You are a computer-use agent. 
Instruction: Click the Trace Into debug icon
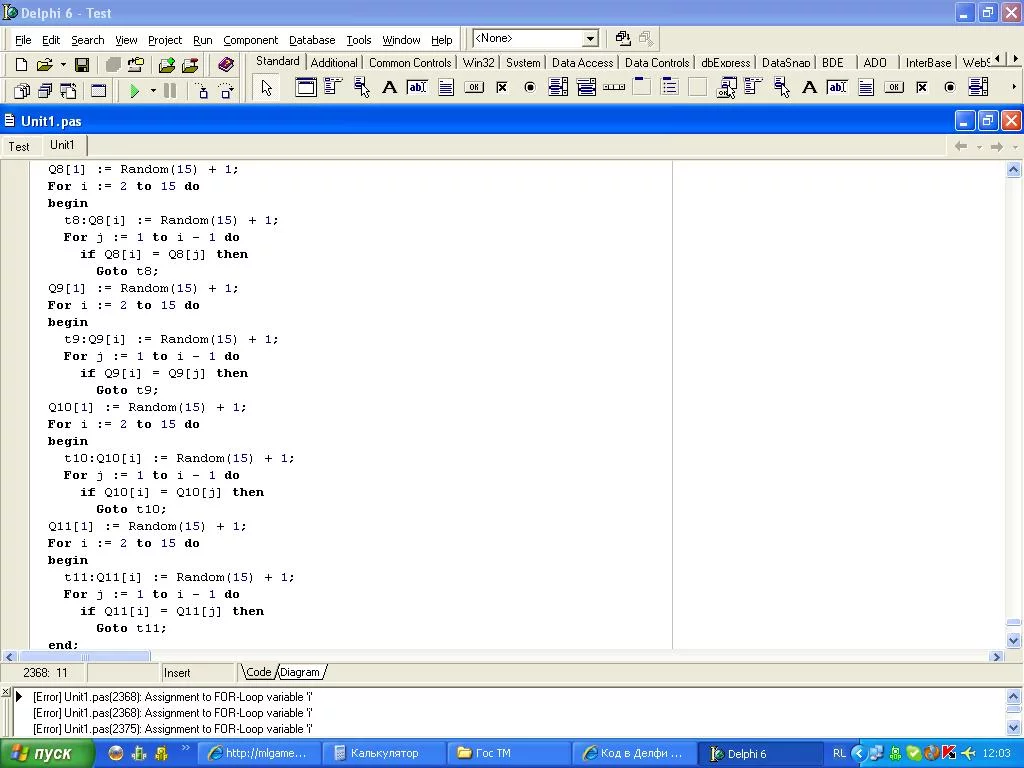click(x=202, y=91)
